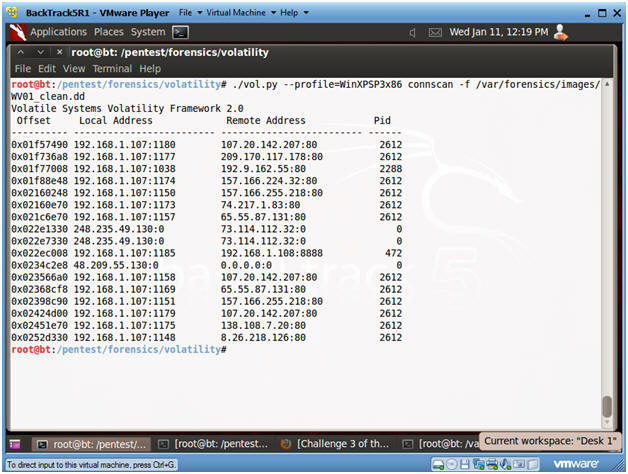Image resolution: width=628 pixels, height=474 pixels.
Task: Click remote address 74.217.1.83:80
Action: (x=260, y=205)
